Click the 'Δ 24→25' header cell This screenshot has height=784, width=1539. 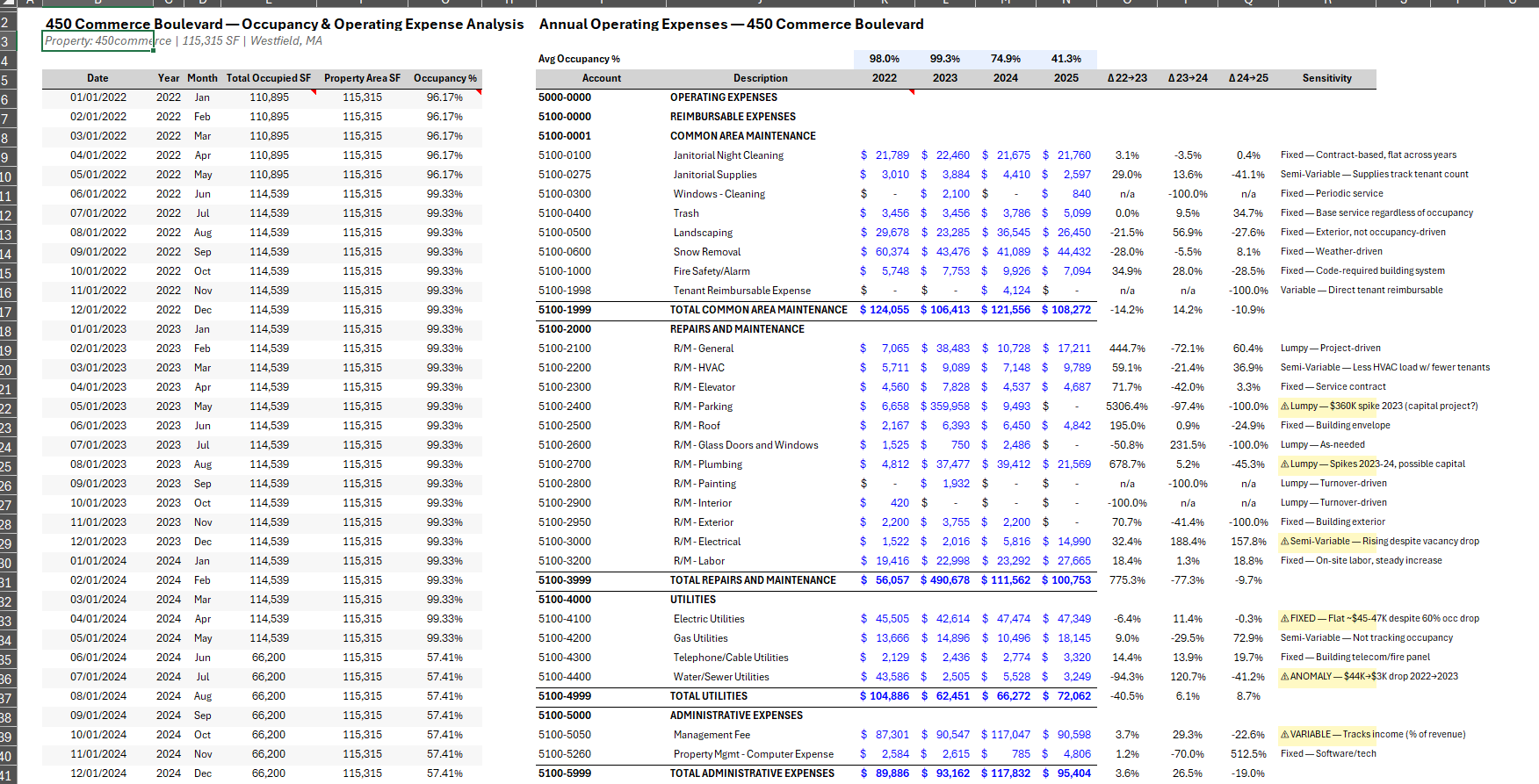click(1248, 78)
